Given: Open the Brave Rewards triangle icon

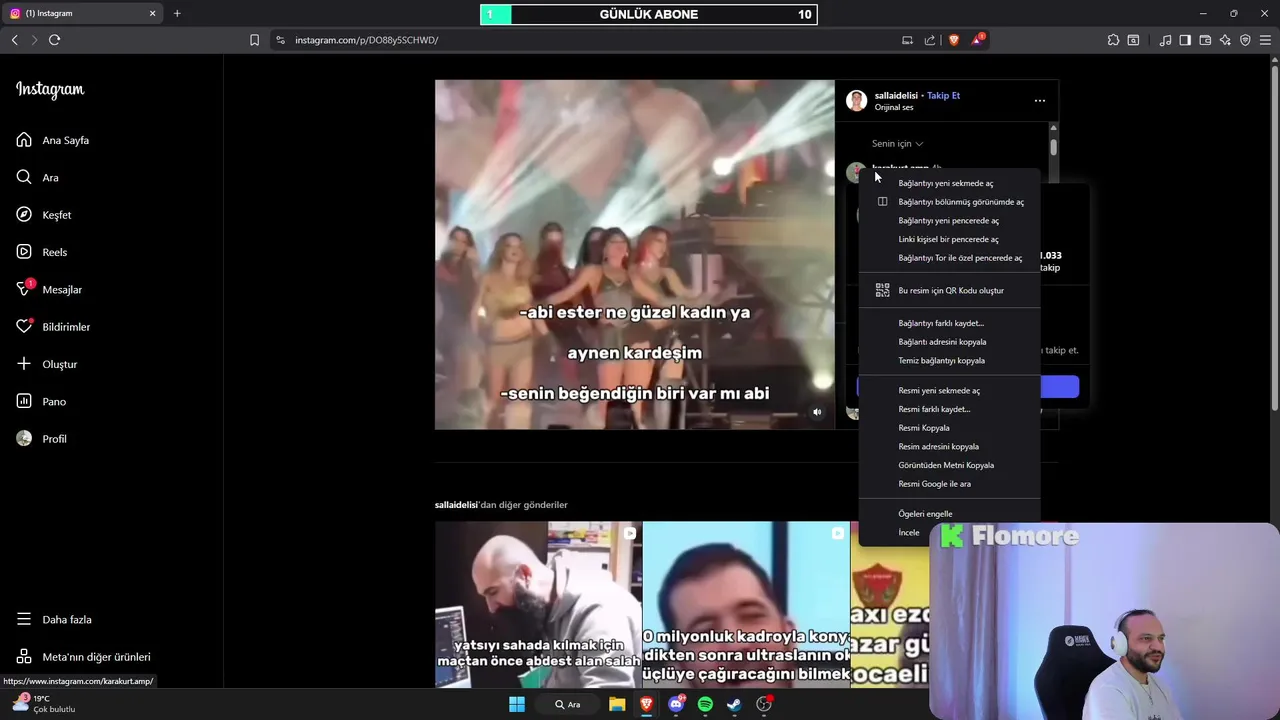Looking at the screenshot, I should coord(978,40).
